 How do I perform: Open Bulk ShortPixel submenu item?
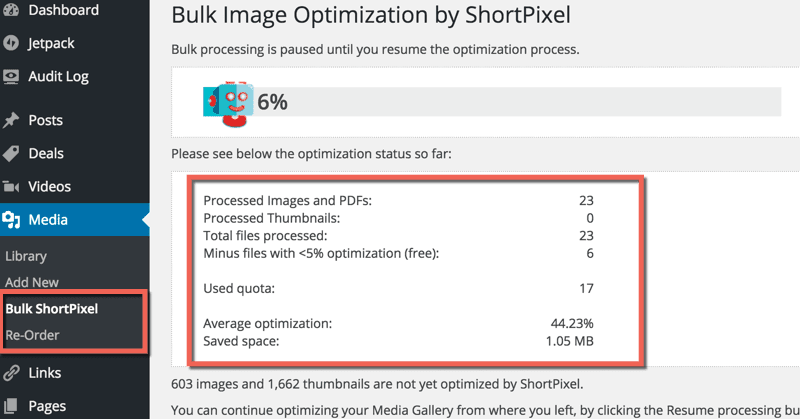click(x=53, y=309)
